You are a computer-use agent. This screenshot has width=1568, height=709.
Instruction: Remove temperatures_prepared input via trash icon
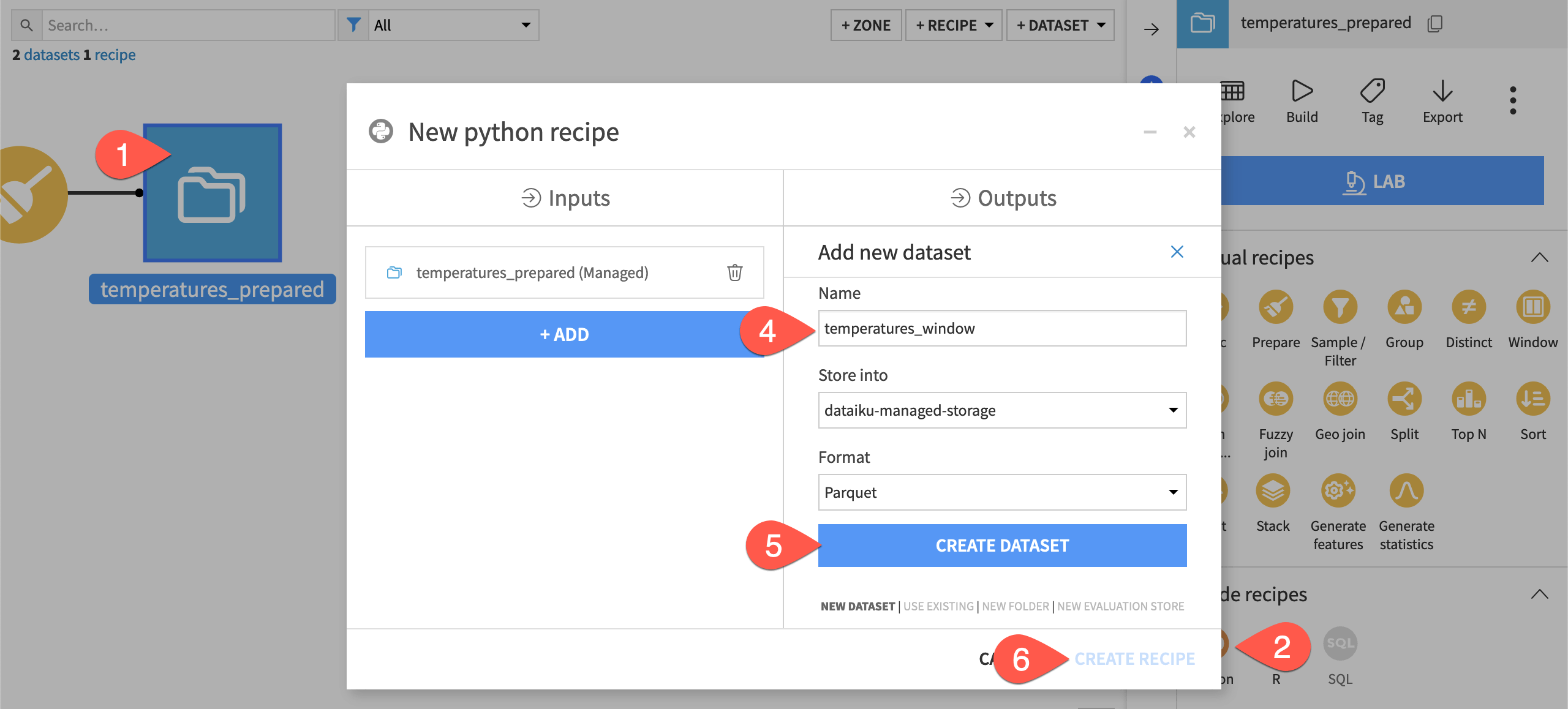734,272
